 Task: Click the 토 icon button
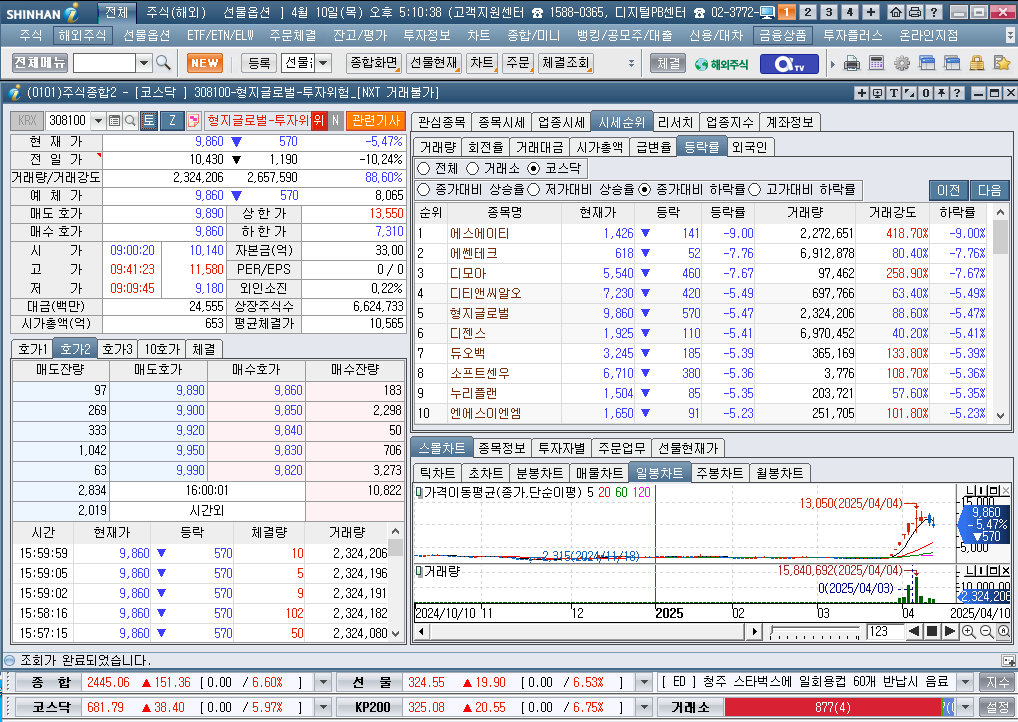(x=149, y=120)
